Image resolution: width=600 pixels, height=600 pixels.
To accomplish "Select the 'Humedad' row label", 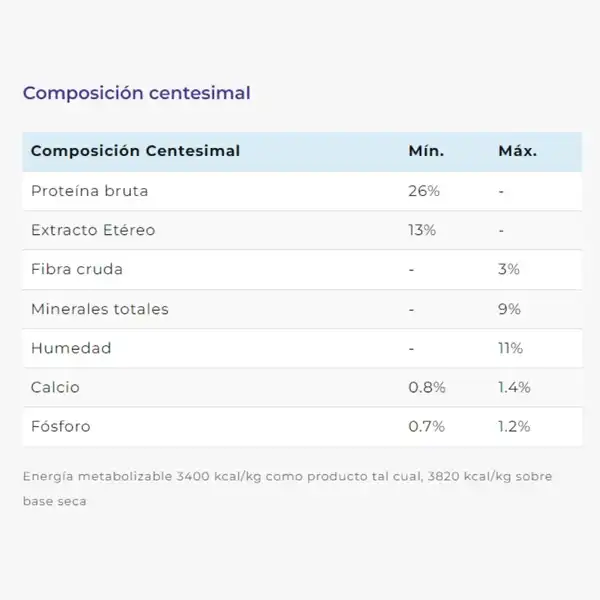I will (x=71, y=348).
